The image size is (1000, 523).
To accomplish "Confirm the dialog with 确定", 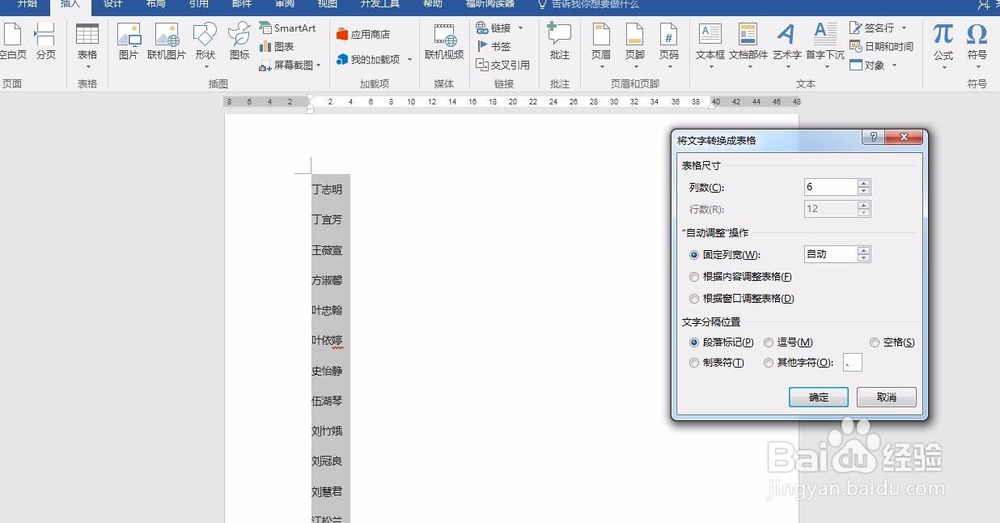I will (818, 397).
